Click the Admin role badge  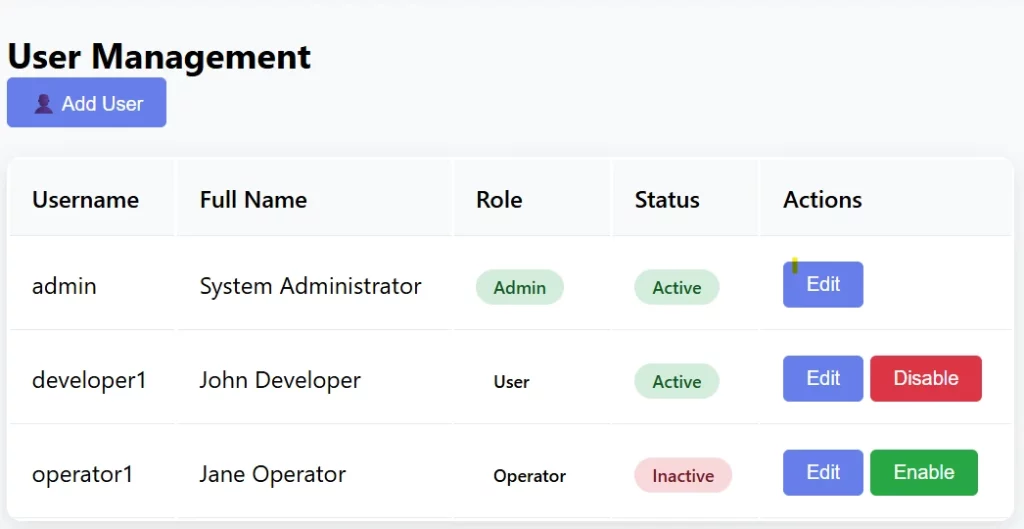click(x=520, y=287)
